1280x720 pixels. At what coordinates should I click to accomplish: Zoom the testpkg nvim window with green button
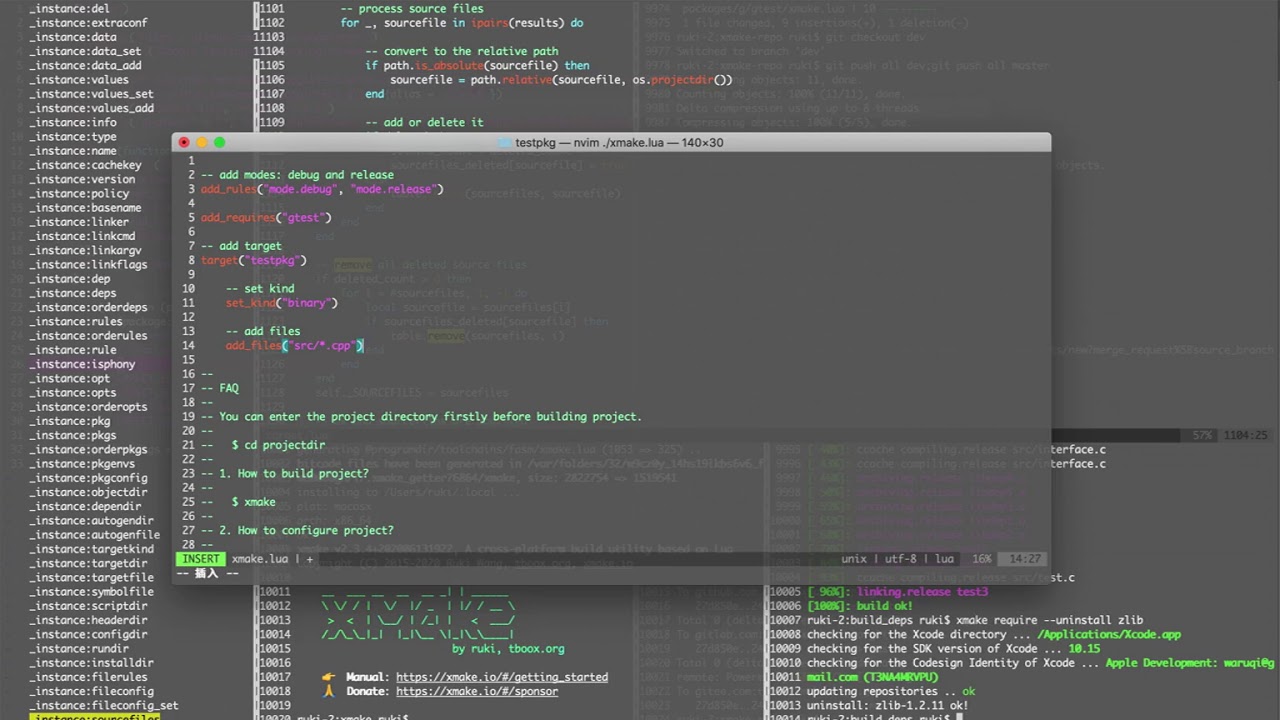(x=220, y=143)
